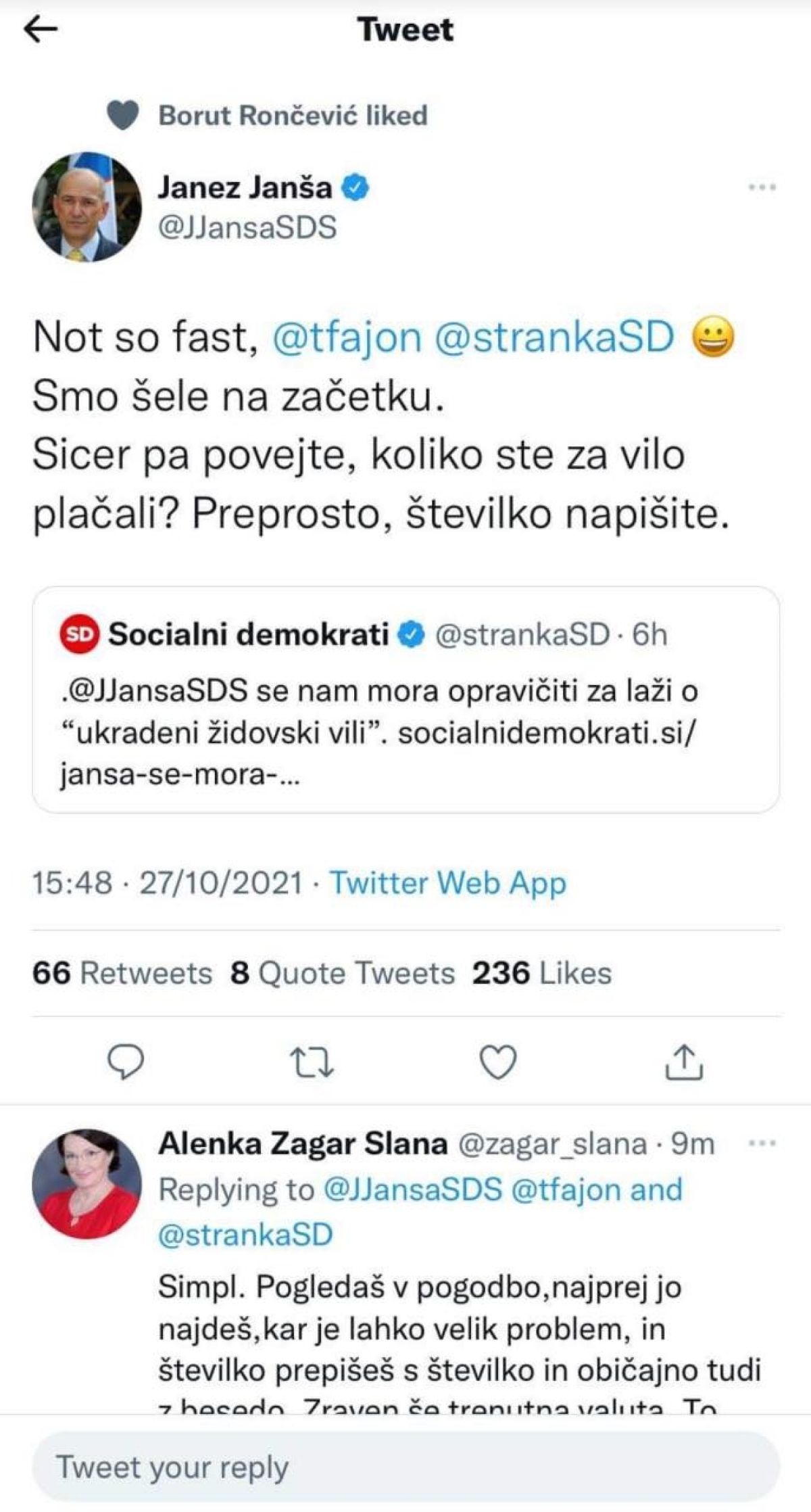The width and height of the screenshot is (811, 1512).
Task: View the 236 Likes list
Action: pyautogui.click(x=542, y=973)
